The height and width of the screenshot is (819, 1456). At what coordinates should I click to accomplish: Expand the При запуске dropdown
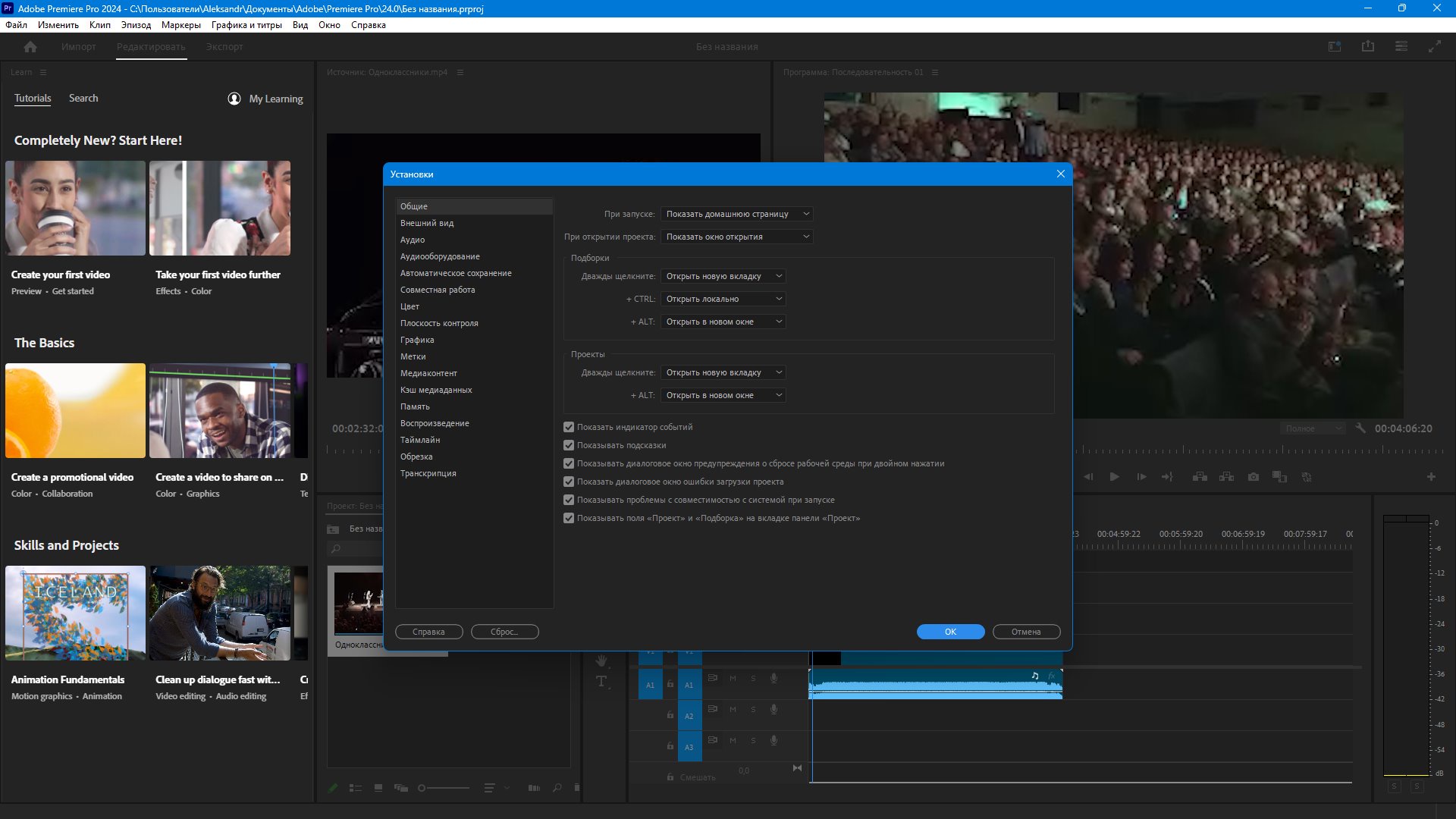pos(737,214)
